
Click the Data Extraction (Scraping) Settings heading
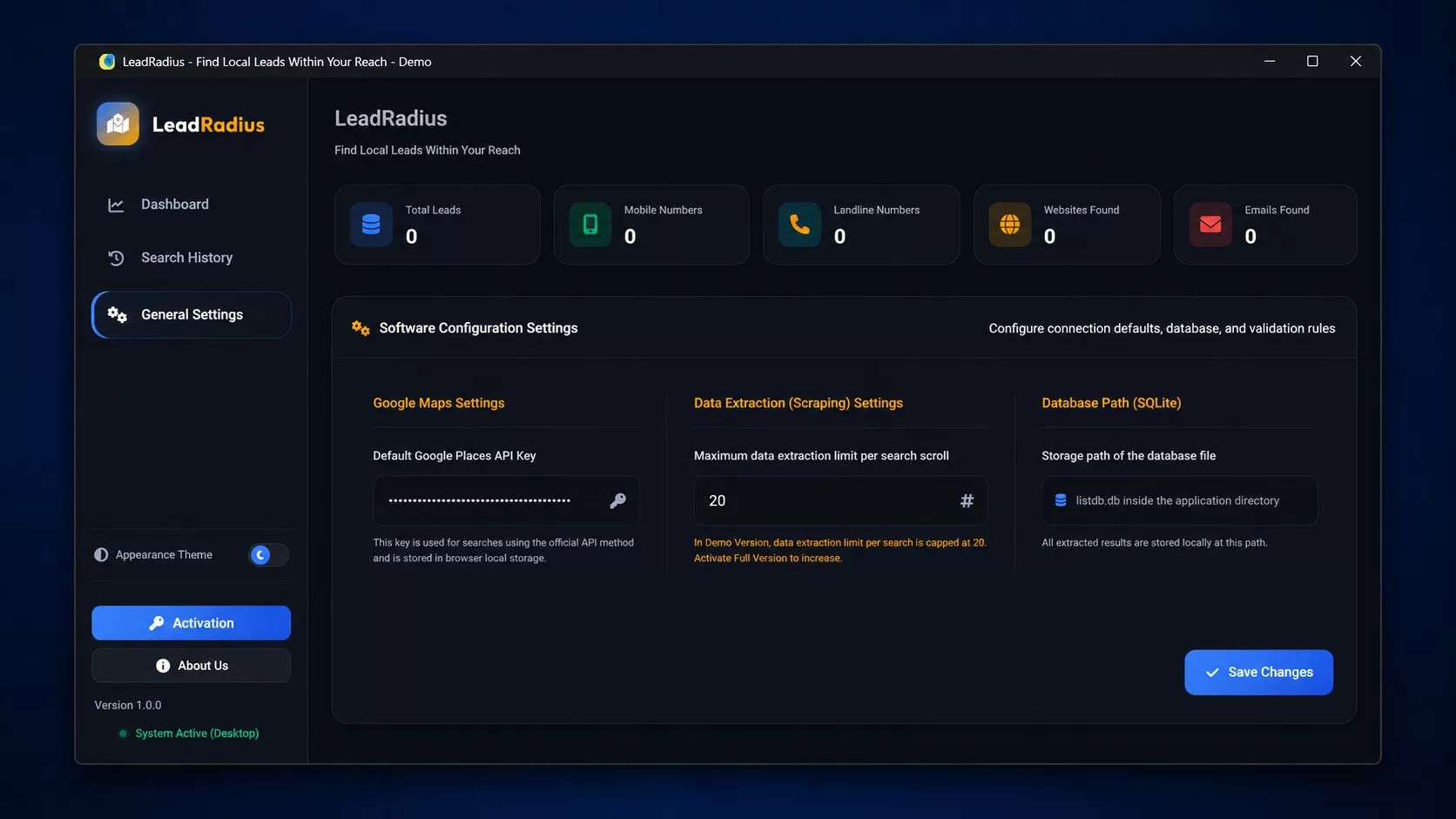[799, 403]
